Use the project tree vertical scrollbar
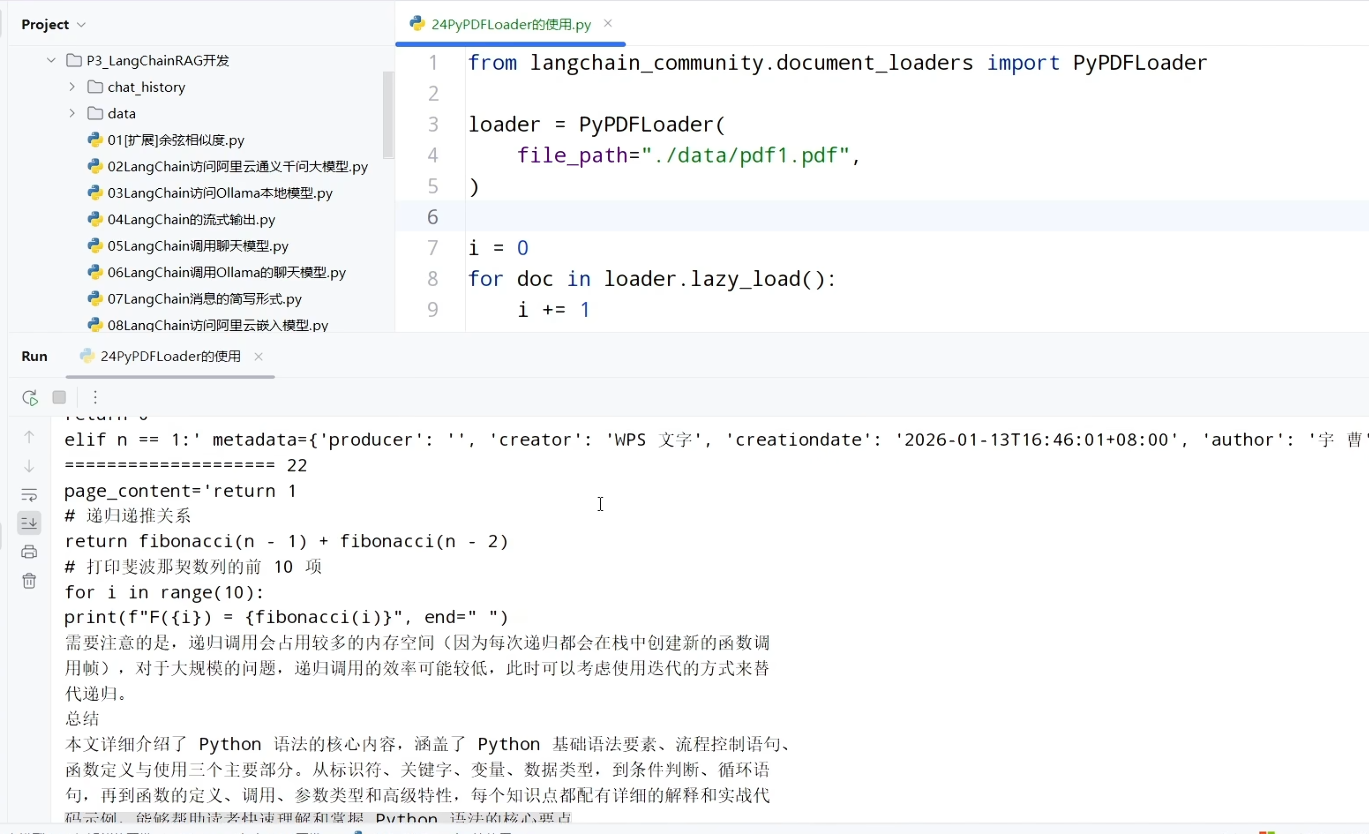1369x834 pixels. [388, 115]
